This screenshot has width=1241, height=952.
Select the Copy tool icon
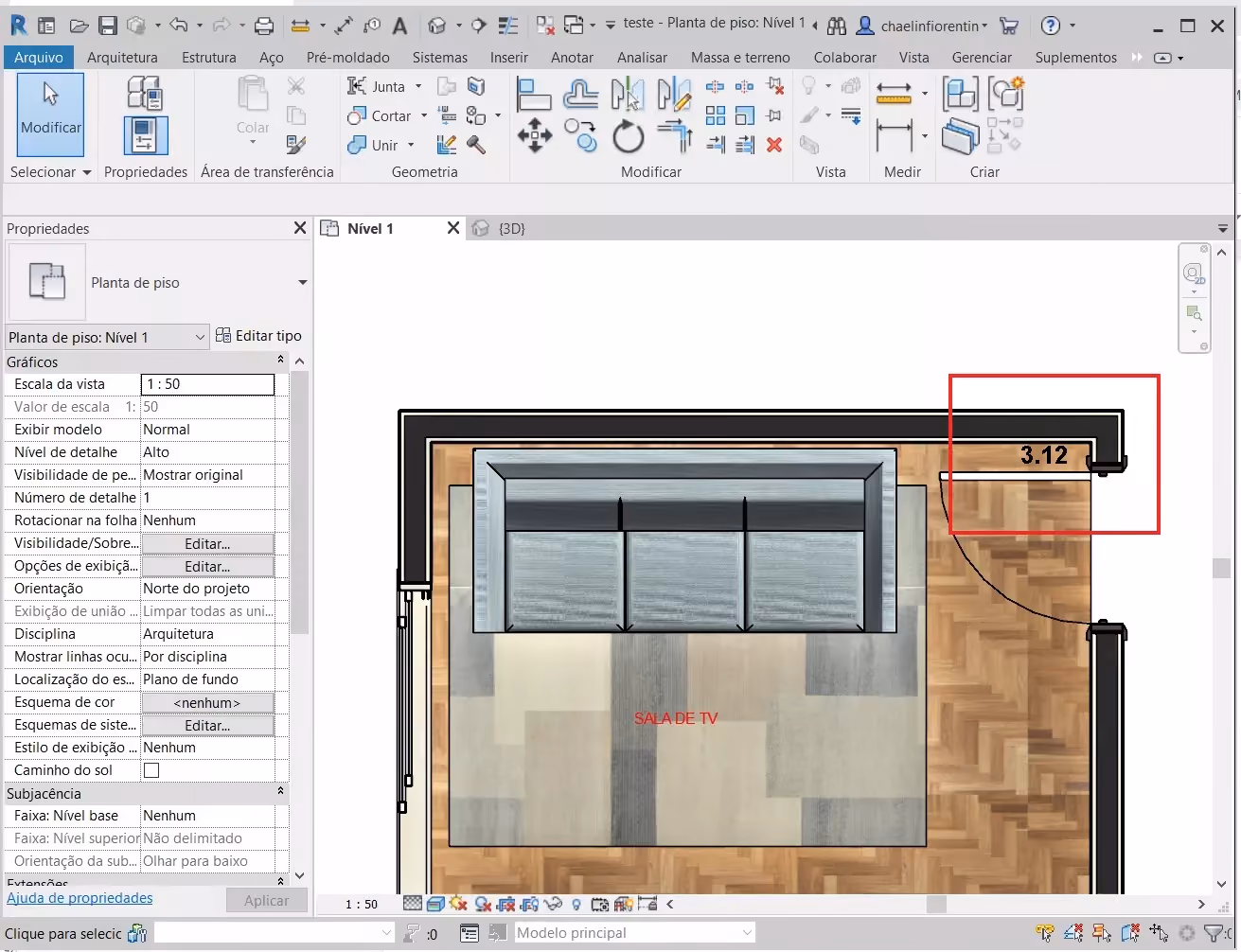tap(580, 136)
